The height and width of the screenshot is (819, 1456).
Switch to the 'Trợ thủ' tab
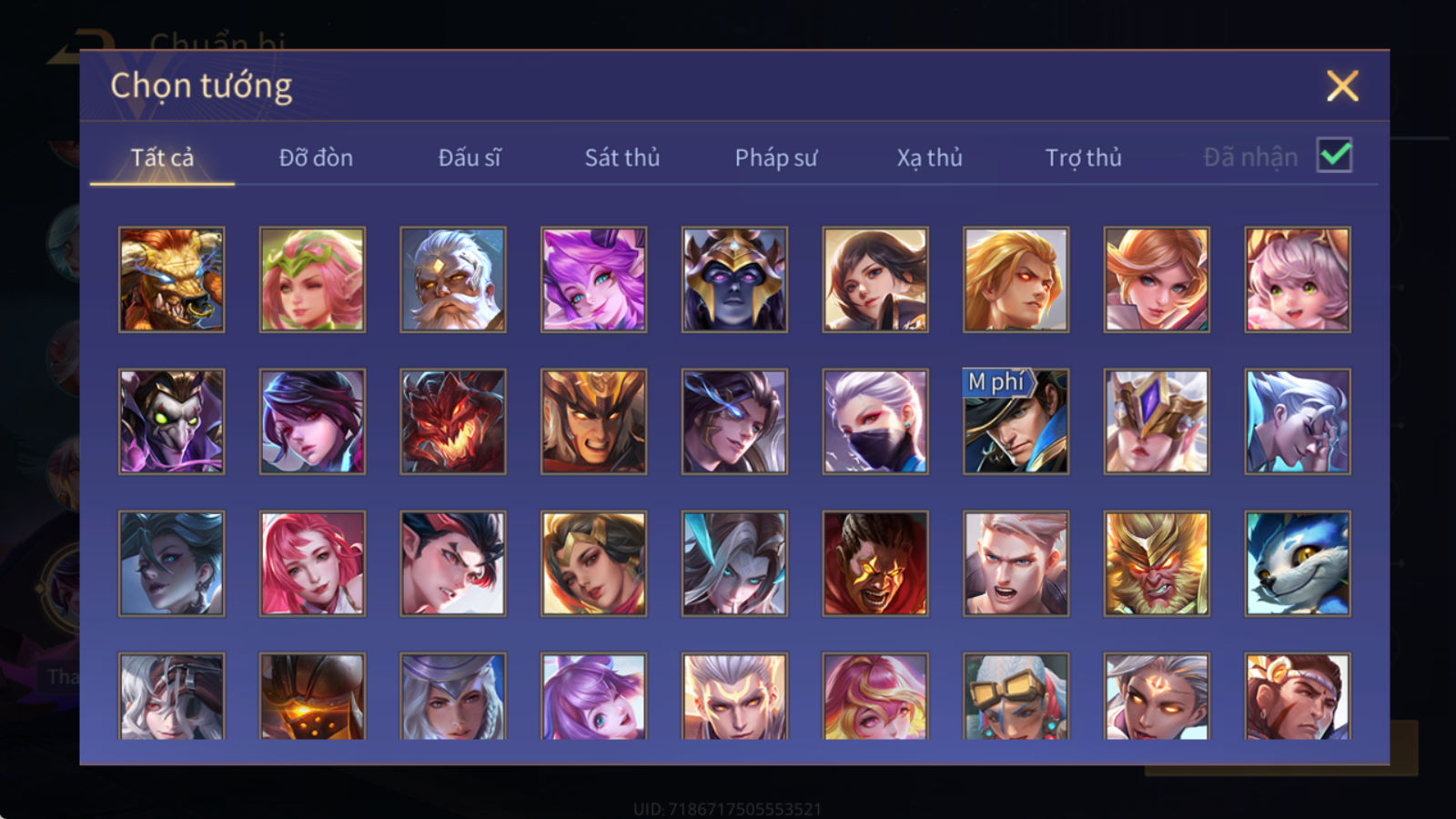[1083, 157]
